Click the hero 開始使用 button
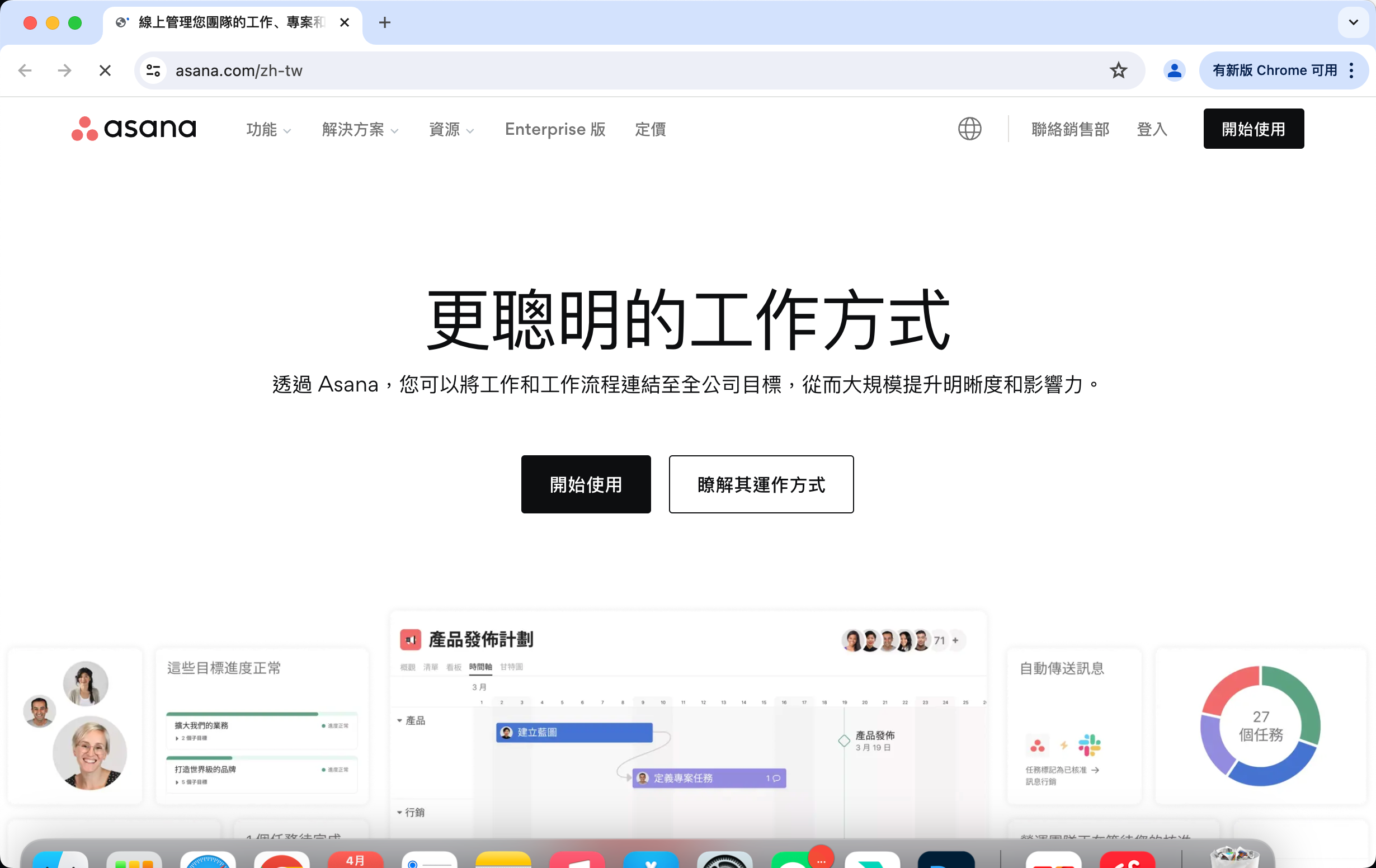The height and width of the screenshot is (868, 1376). coord(586,484)
